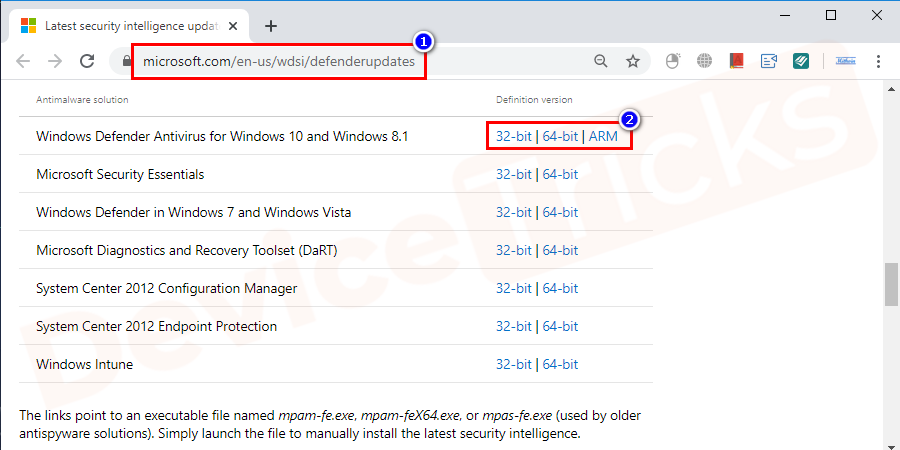Click 'Windows Defender in Windows 7' row text
This screenshot has width=900, height=450.
tap(193, 212)
